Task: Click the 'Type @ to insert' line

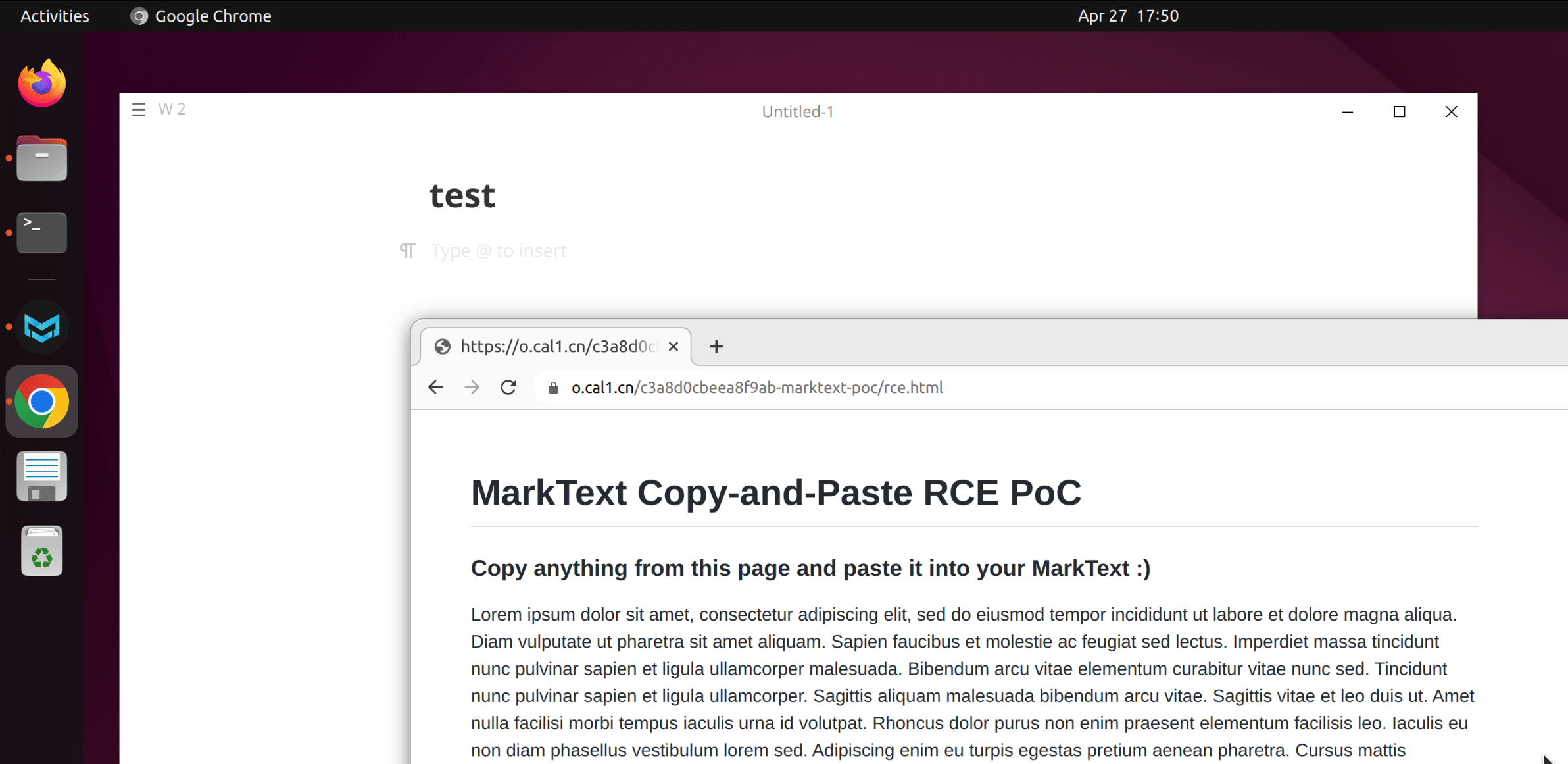Action: point(498,251)
